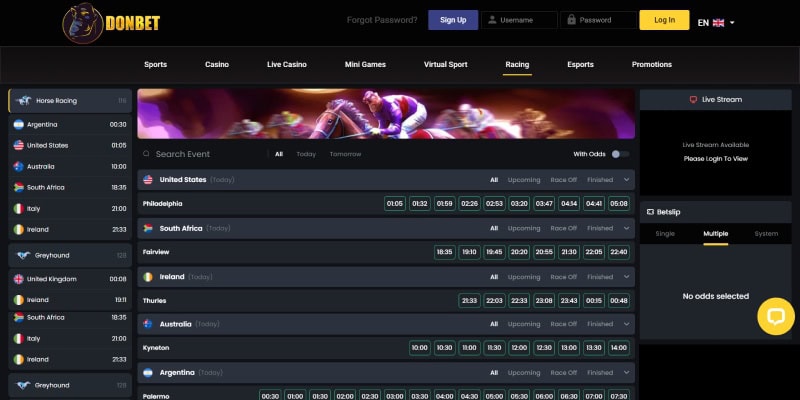Click the Forgot Password link
The width and height of the screenshot is (800, 400).
click(x=383, y=20)
